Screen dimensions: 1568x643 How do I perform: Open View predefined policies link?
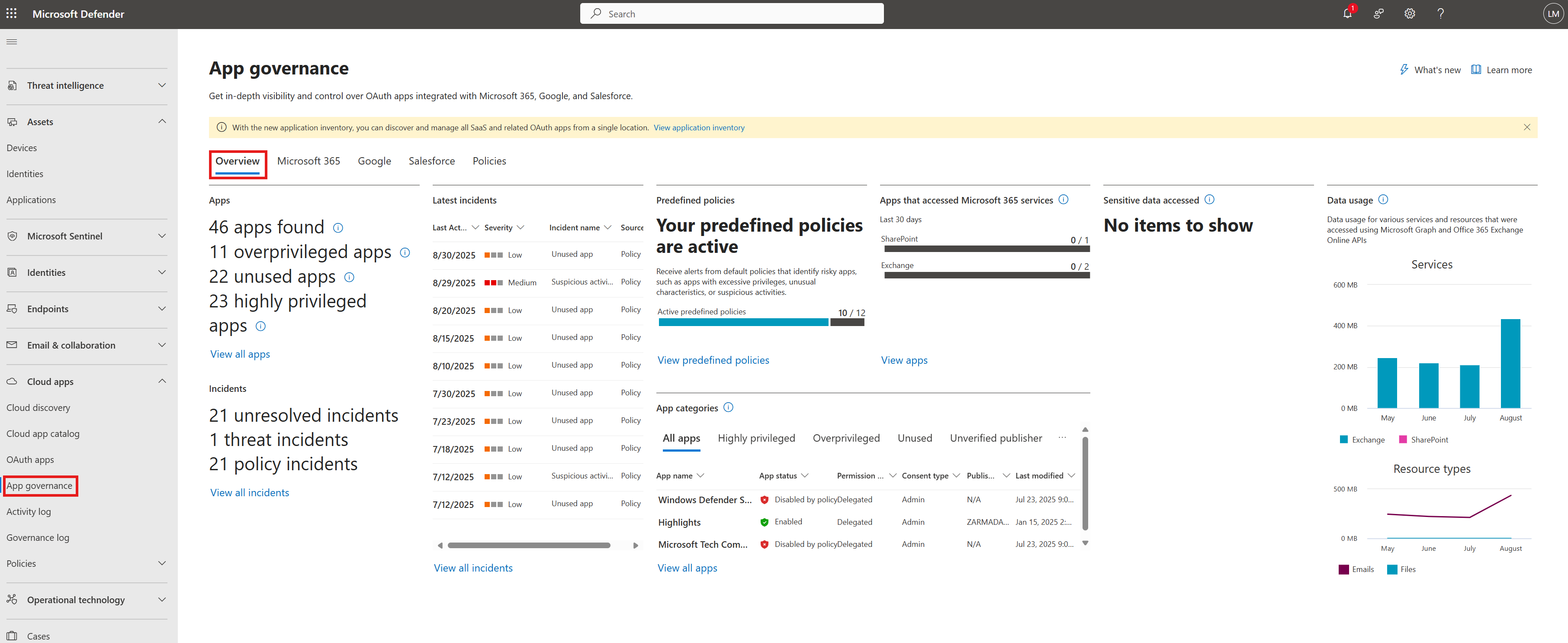click(x=713, y=360)
